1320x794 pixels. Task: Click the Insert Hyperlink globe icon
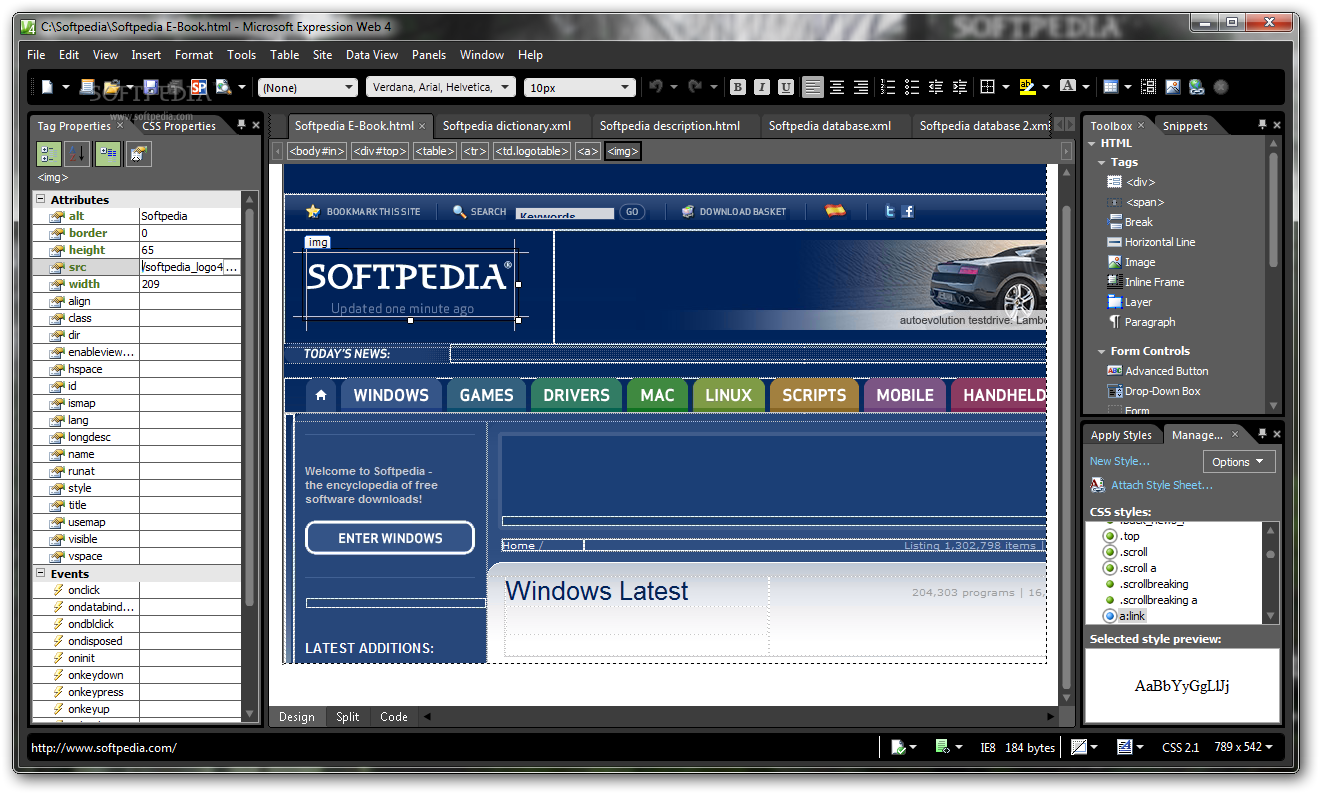point(1196,87)
